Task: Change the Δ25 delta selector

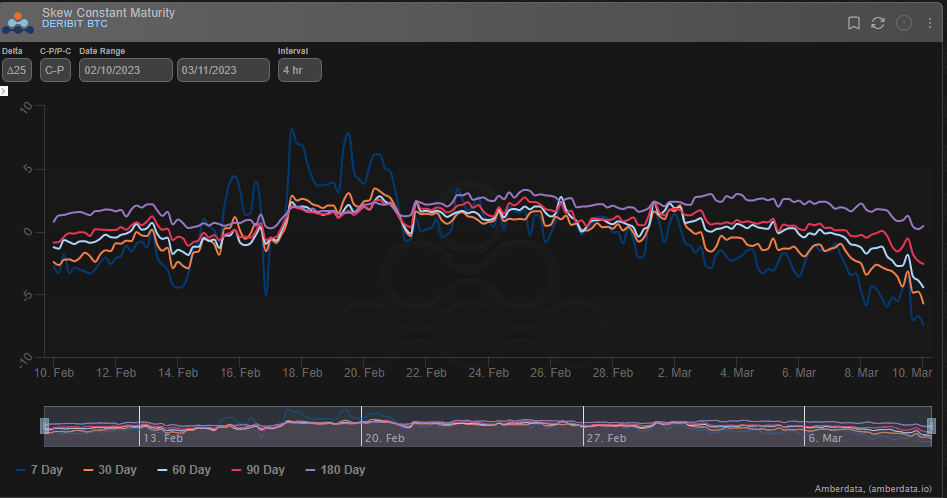Action: [x=17, y=70]
